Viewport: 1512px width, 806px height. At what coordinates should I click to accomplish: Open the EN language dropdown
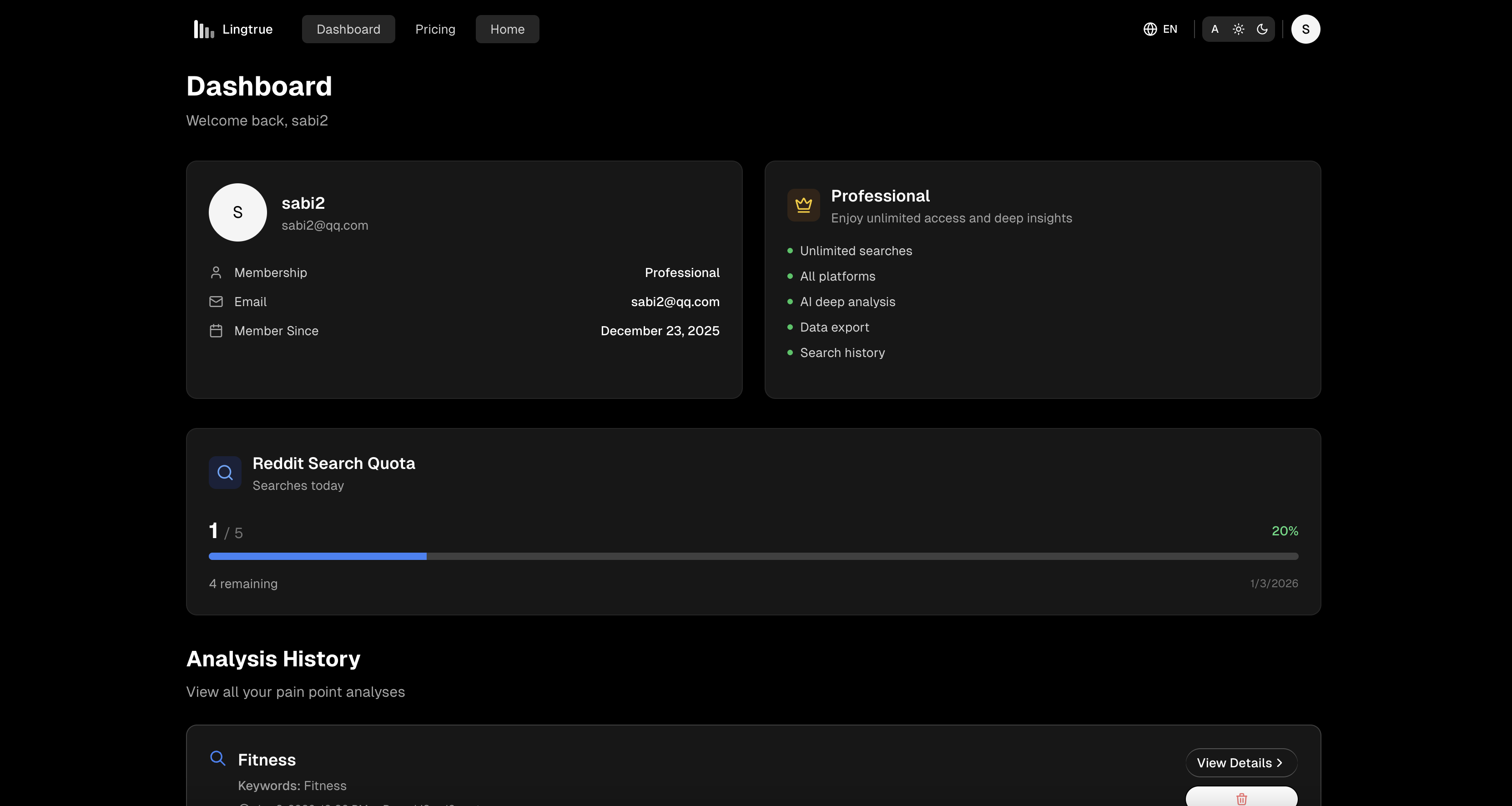point(1170,29)
